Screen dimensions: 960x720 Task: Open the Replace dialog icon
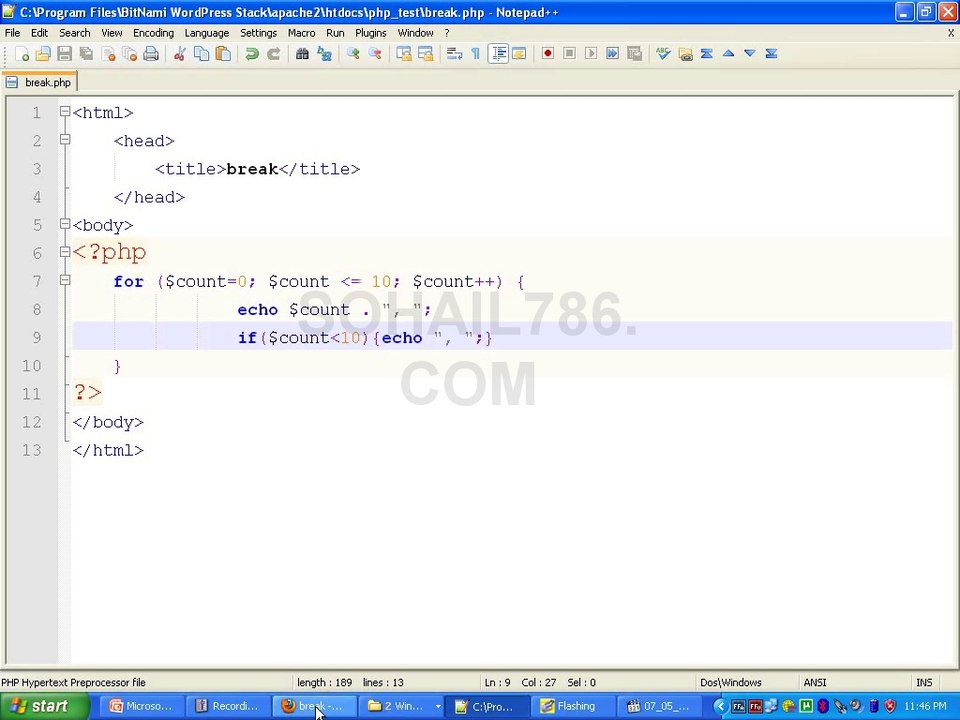324,54
